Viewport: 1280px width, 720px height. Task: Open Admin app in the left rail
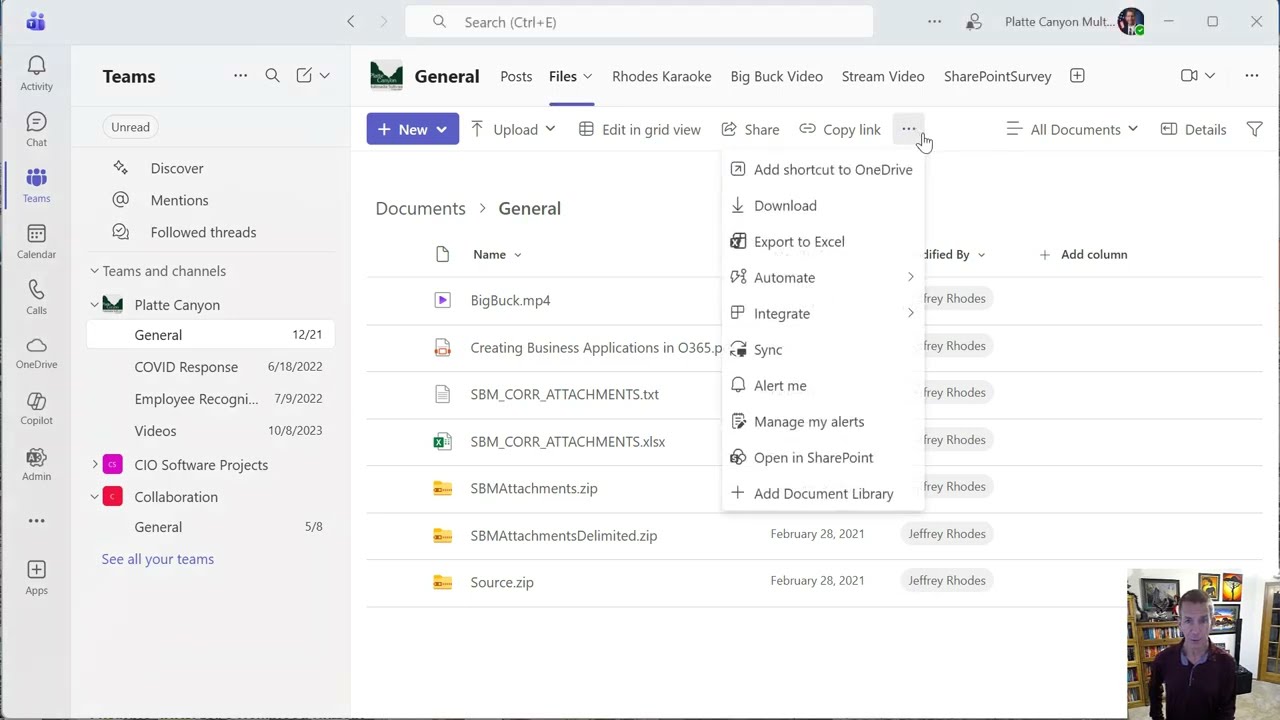pos(36,465)
